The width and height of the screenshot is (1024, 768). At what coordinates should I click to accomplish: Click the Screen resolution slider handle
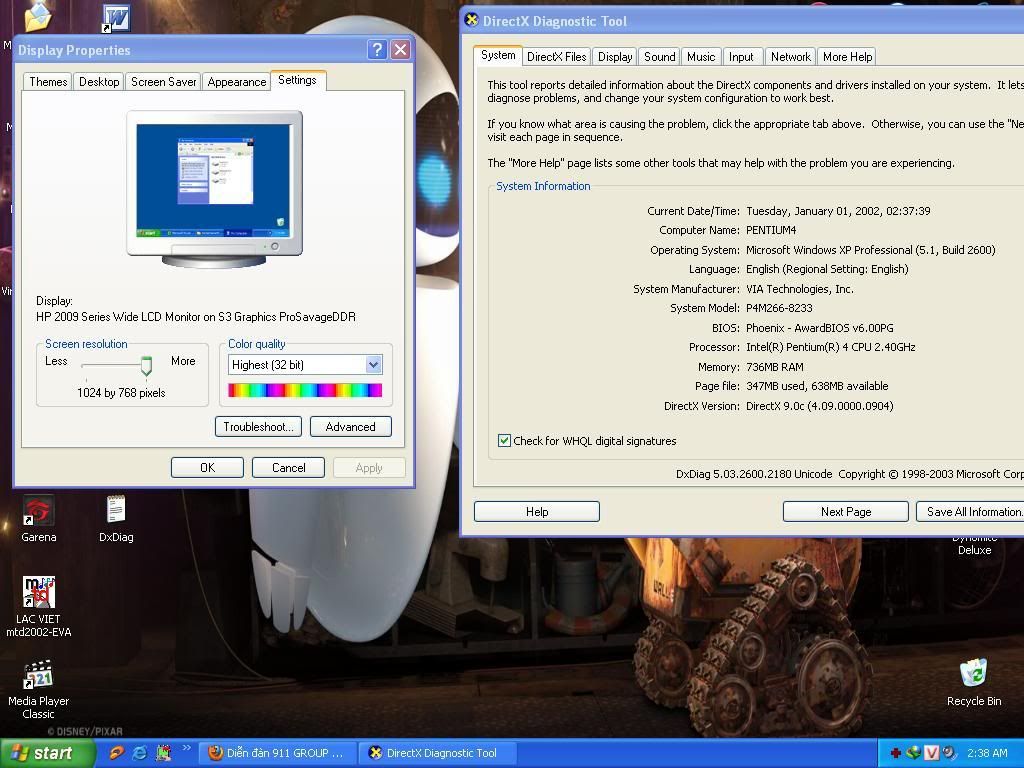[146, 366]
